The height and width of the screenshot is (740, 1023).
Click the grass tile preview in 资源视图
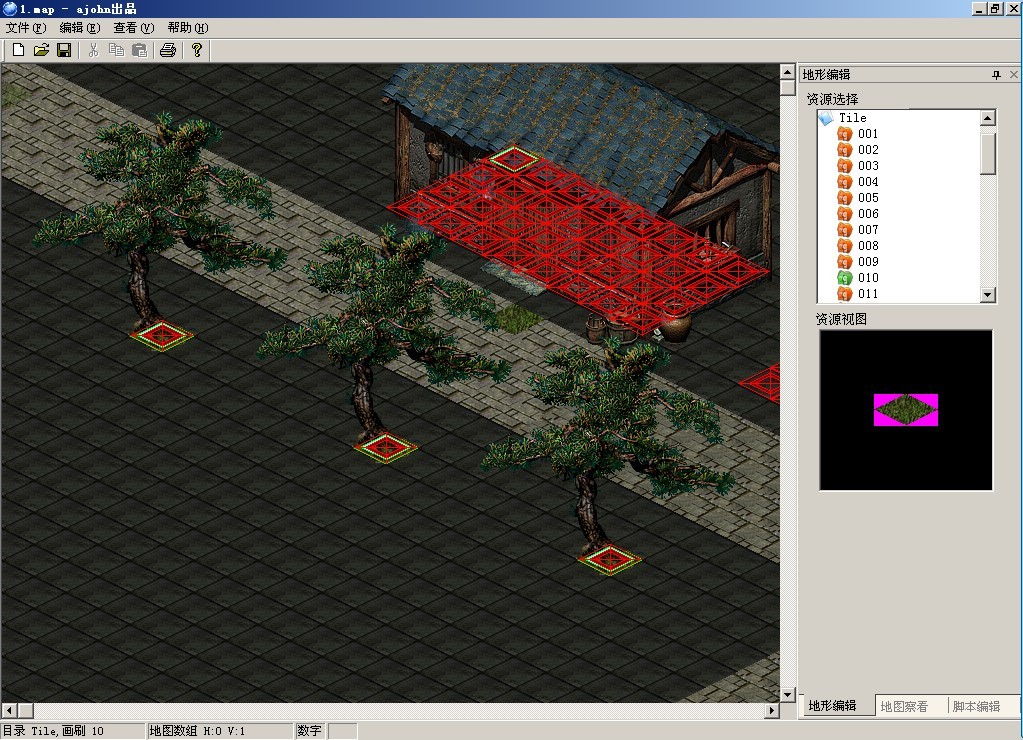click(906, 410)
